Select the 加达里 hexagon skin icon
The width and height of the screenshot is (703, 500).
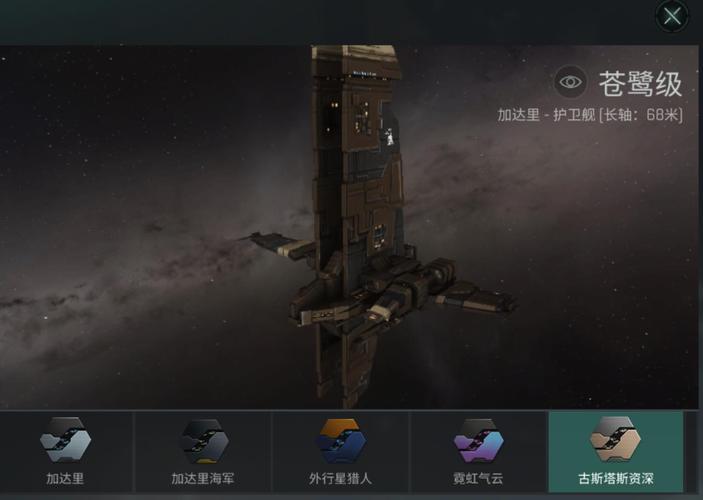pos(65,440)
